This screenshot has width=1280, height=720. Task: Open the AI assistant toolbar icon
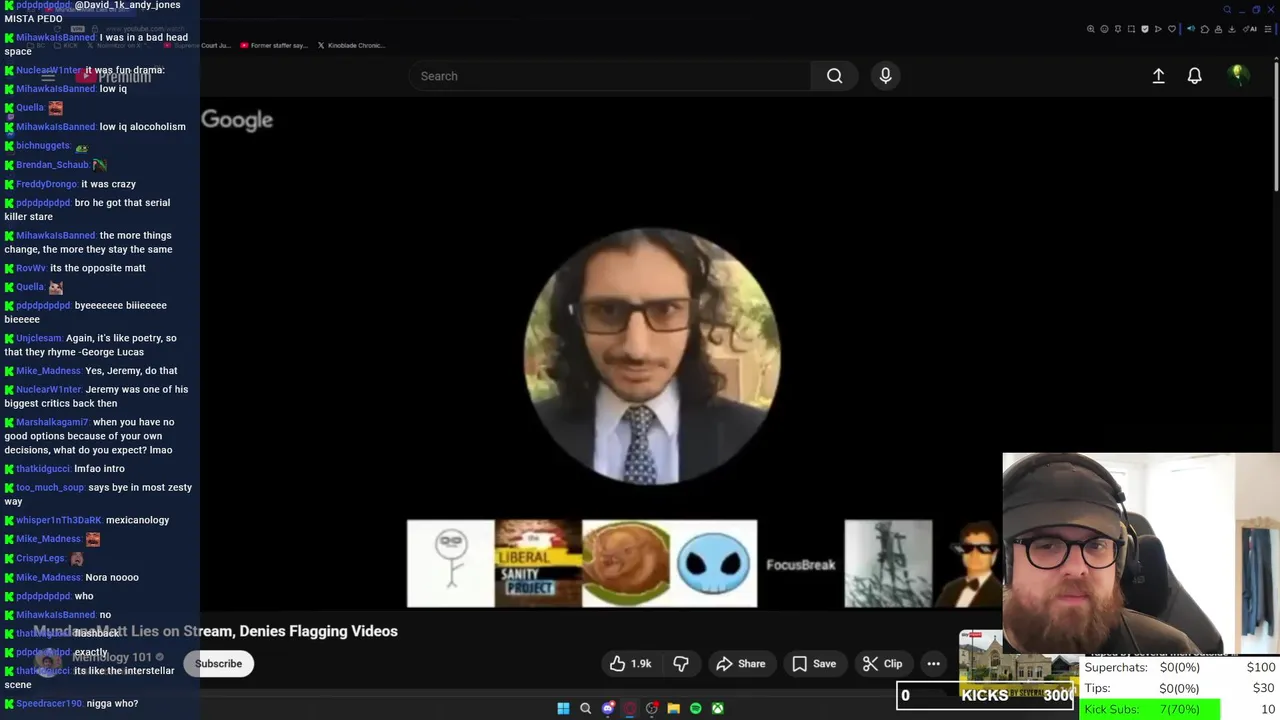click(1250, 29)
